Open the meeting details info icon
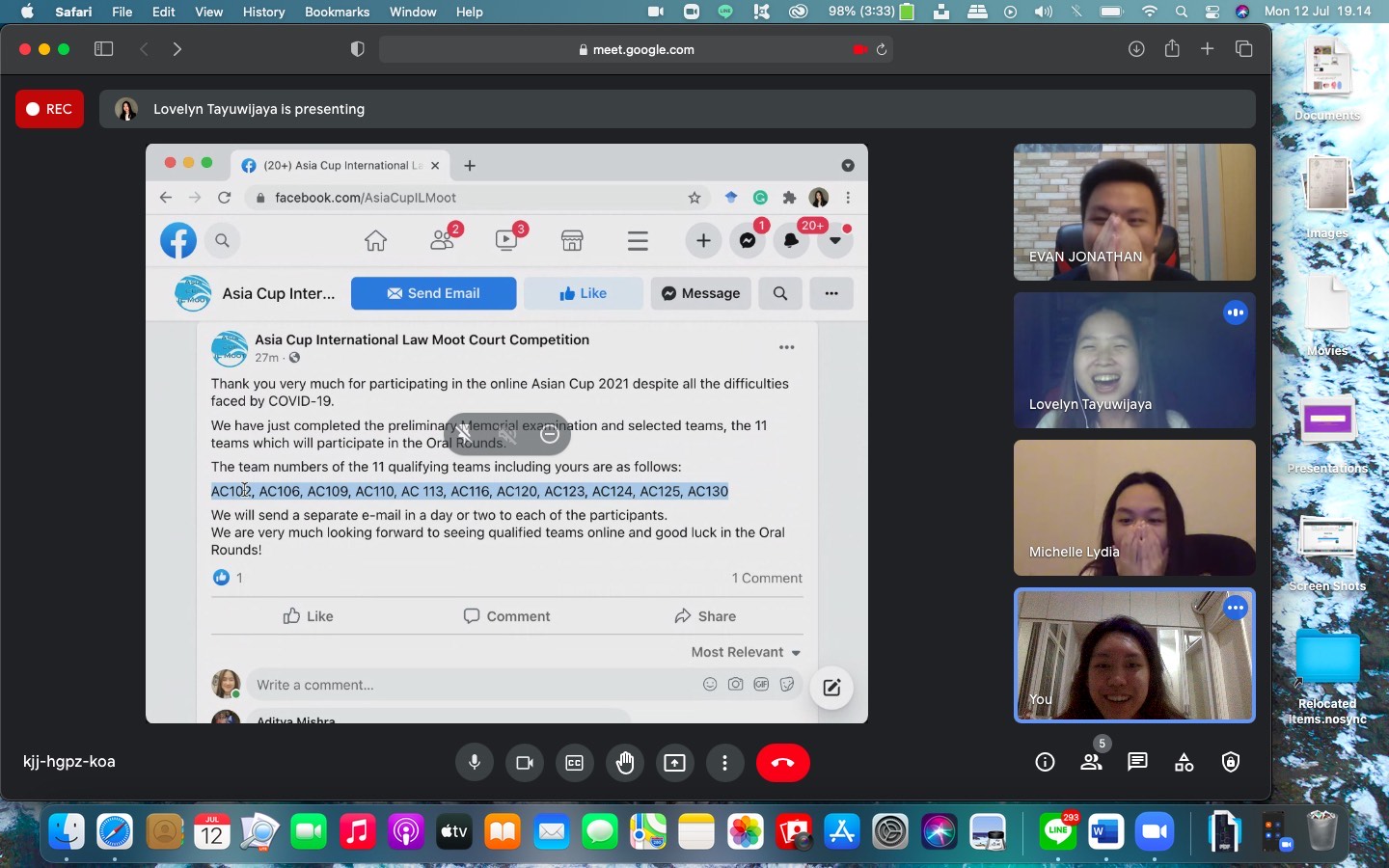 [x=1045, y=763]
